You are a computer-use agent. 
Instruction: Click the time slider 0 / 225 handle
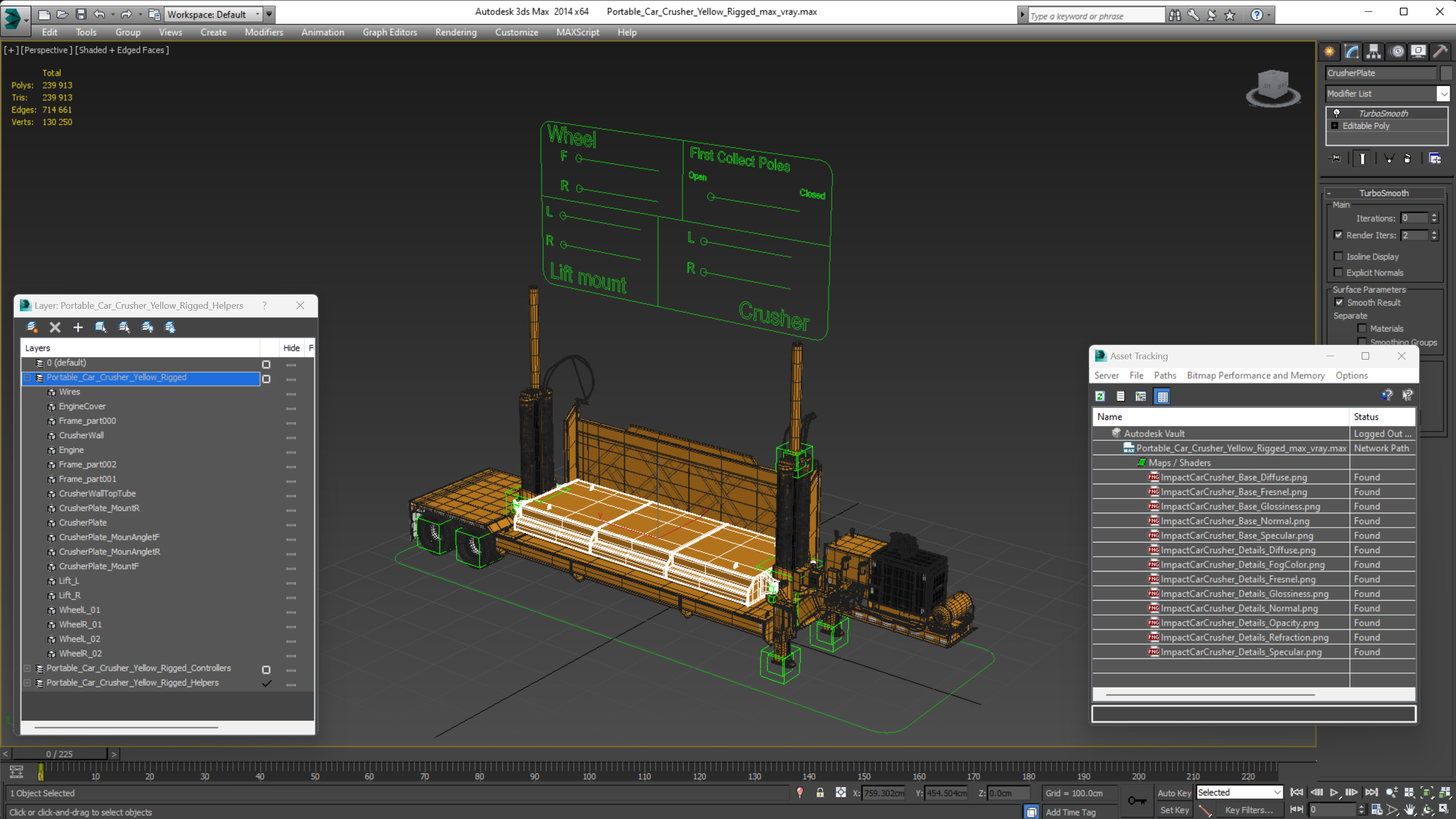(59, 754)
